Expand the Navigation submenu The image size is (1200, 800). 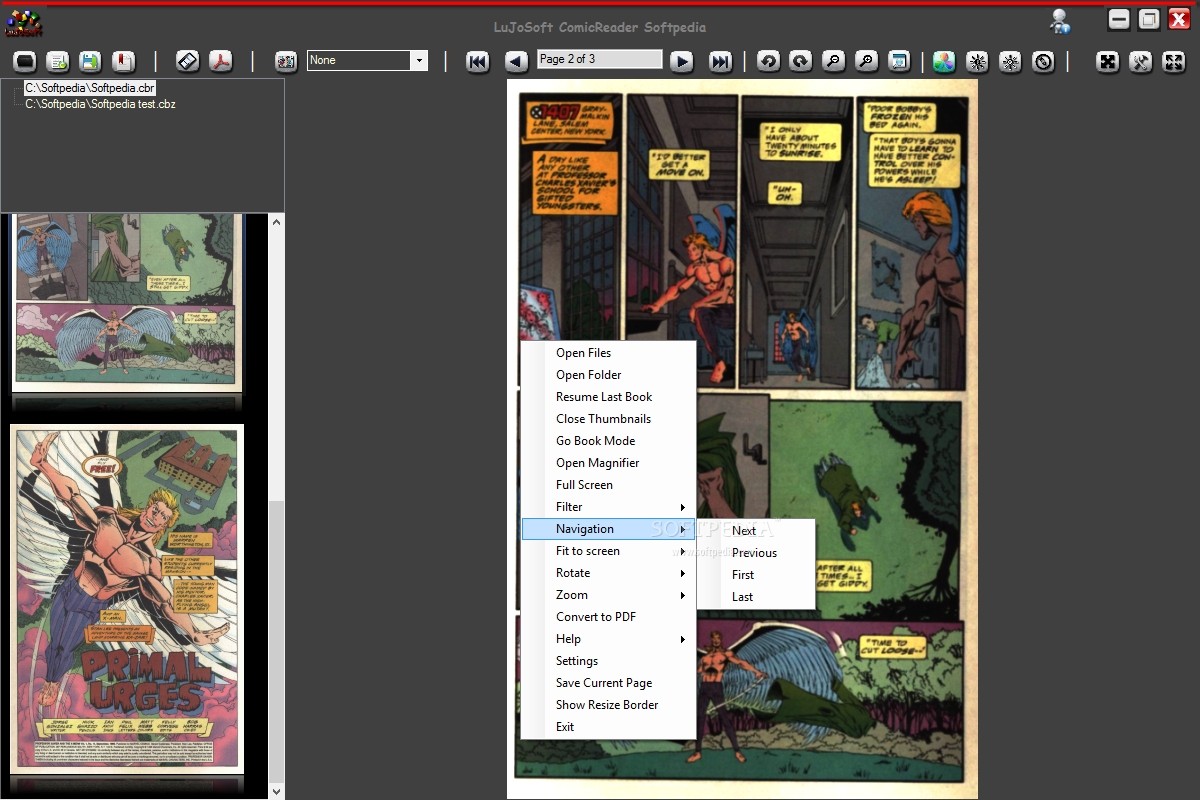coord(608,529)
